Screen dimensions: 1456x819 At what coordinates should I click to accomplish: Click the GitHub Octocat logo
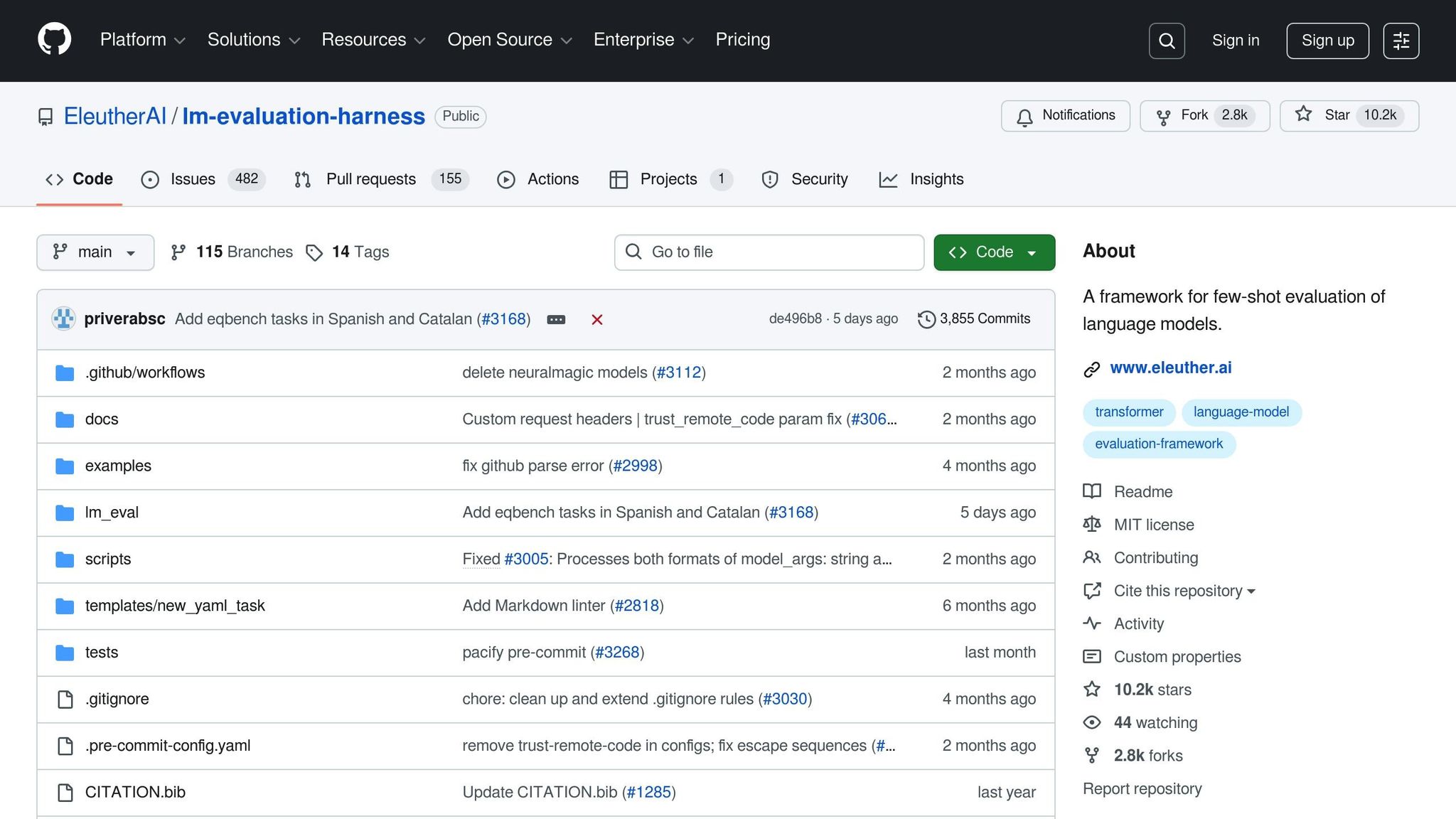pos(54,39)
